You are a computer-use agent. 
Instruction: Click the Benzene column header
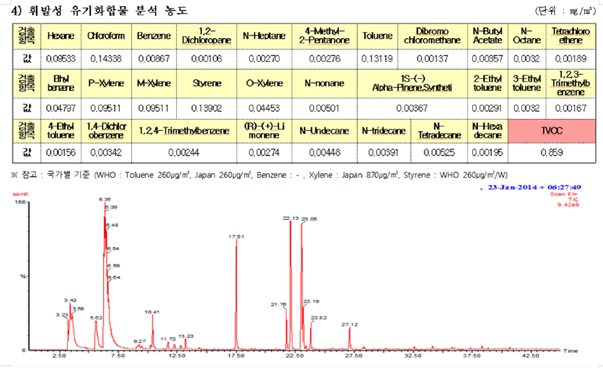point(154,36)
